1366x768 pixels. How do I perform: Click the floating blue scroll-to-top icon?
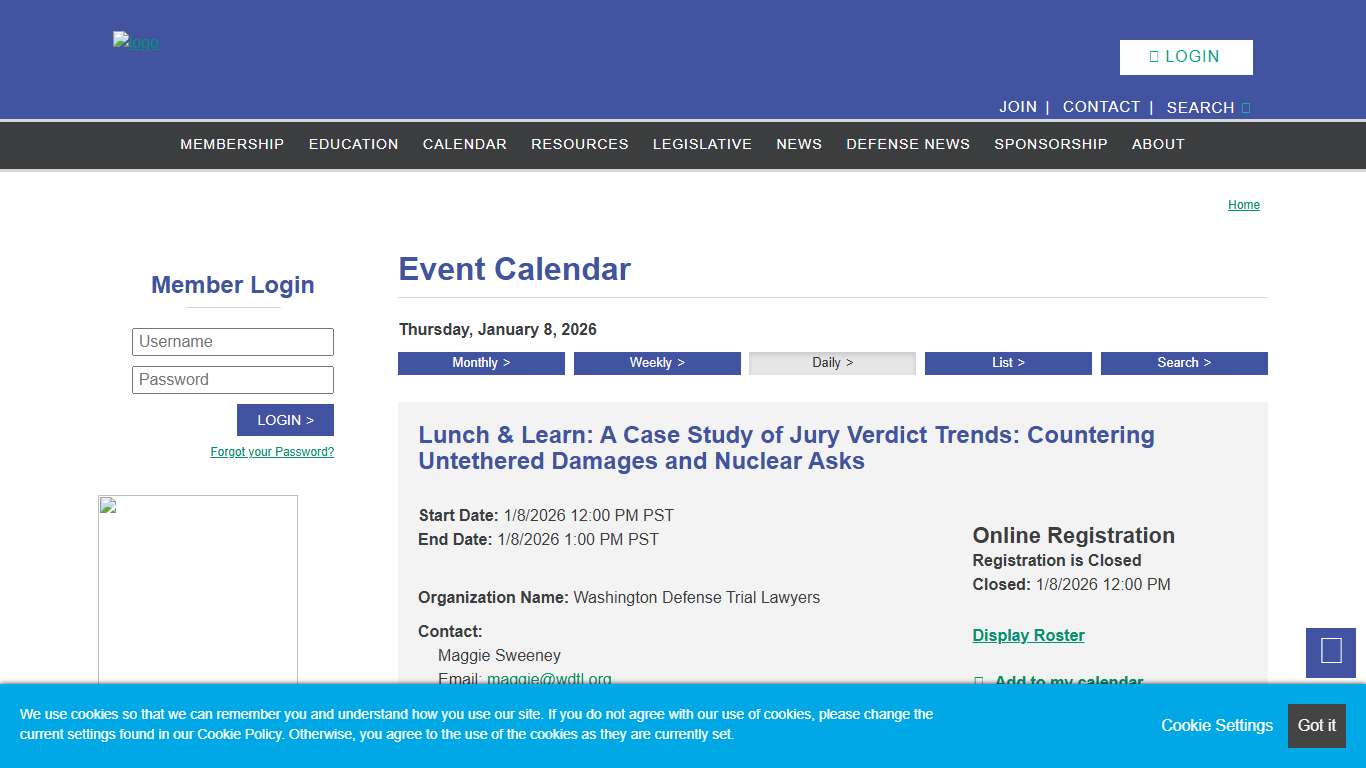(1330, 653)
